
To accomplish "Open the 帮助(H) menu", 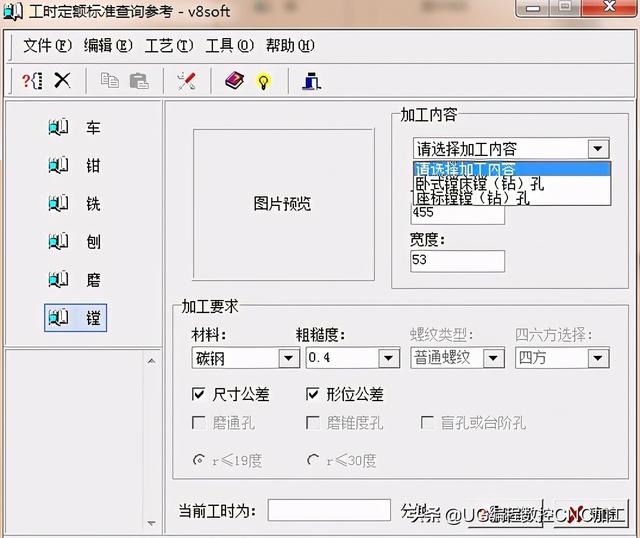I will click(x=290, y=45).
